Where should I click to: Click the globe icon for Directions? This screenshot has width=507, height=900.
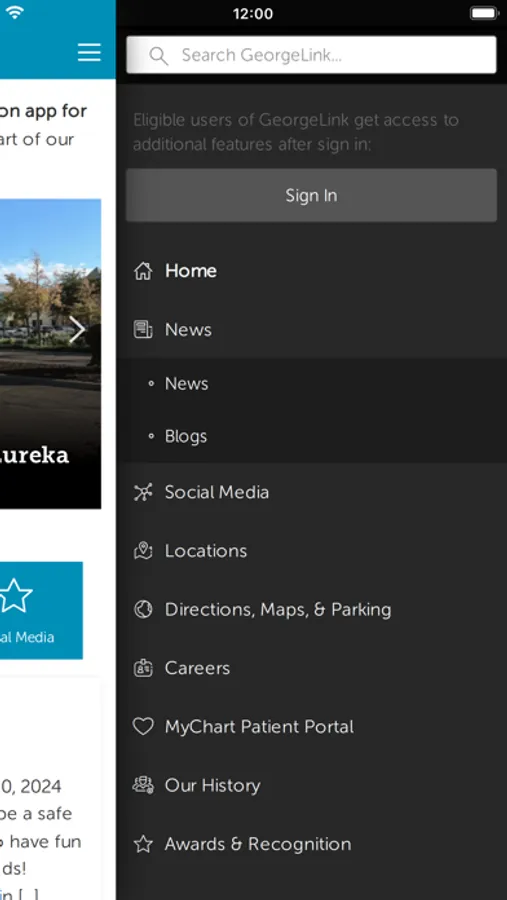pyautogui.click(x=143, y=609)
